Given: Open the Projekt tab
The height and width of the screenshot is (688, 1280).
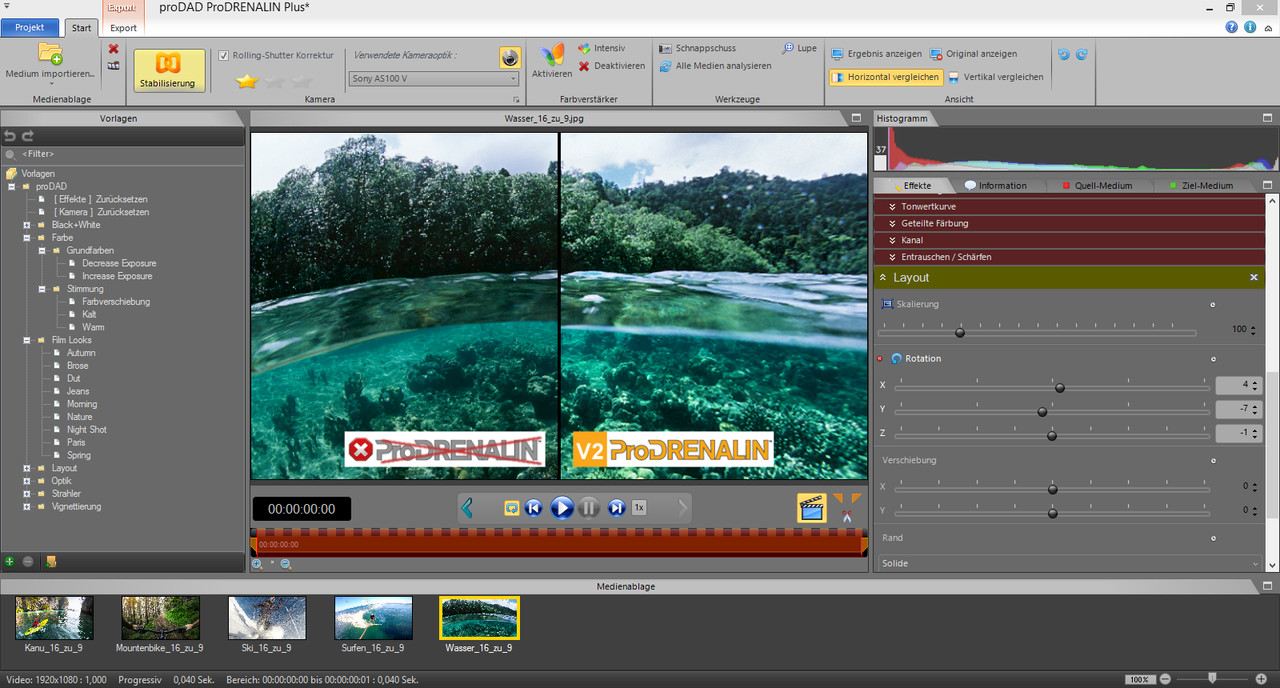Looking at the screenshot, I should tap(30, 27).
